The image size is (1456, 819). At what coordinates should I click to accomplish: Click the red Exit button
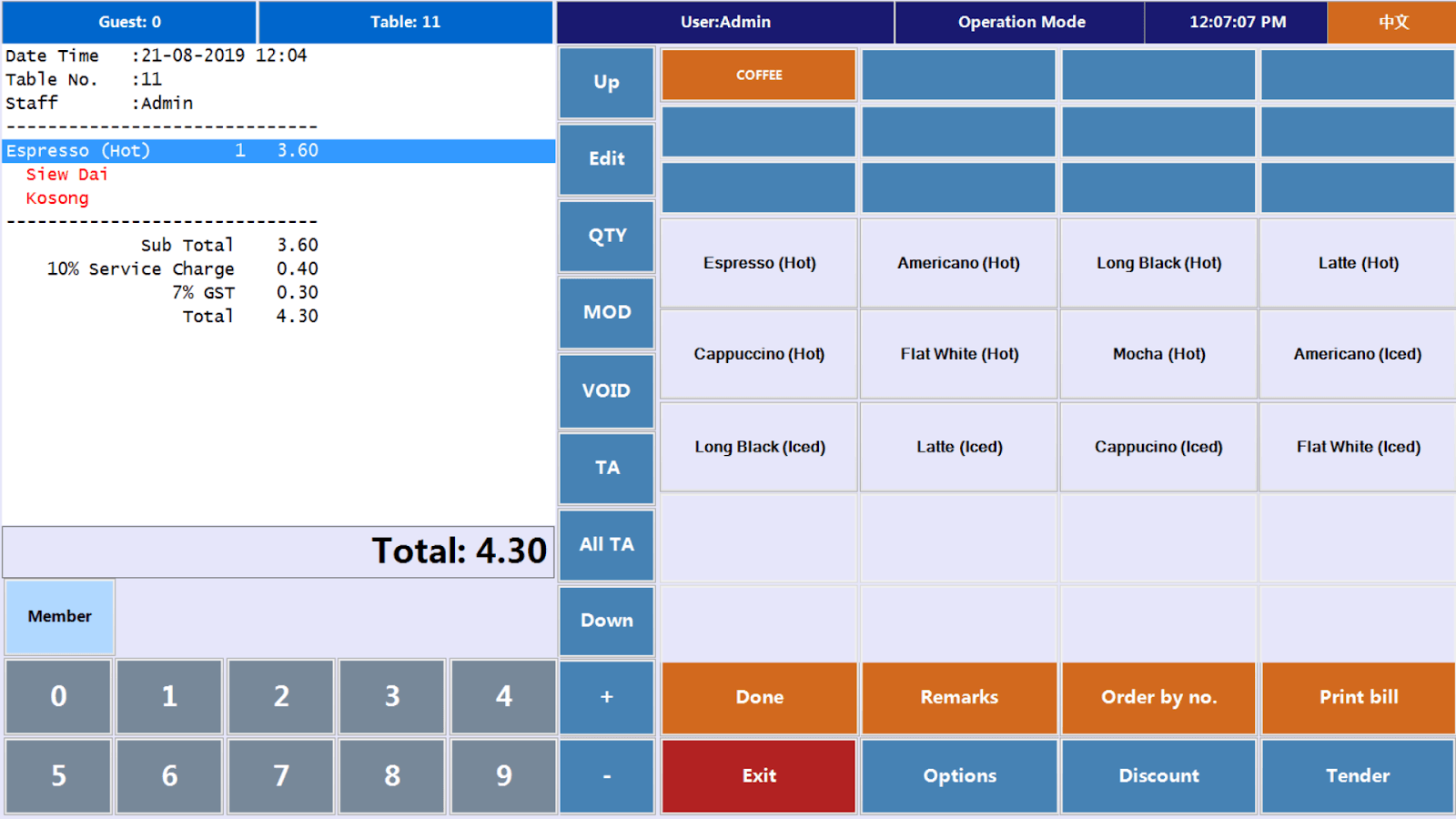pyautogui.click(x=759, y=776)
